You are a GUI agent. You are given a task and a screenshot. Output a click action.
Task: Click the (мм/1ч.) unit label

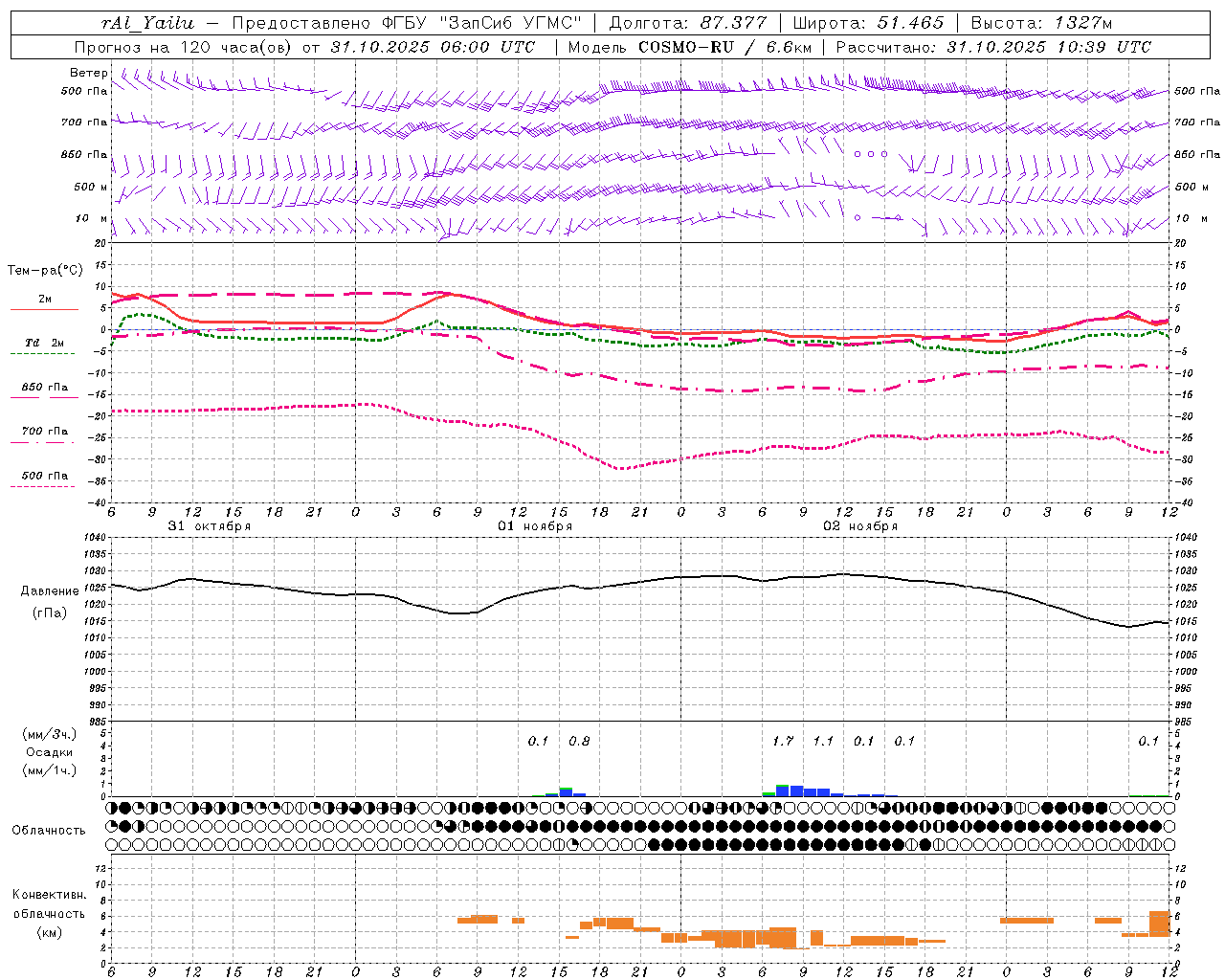(x=50, y=770)
